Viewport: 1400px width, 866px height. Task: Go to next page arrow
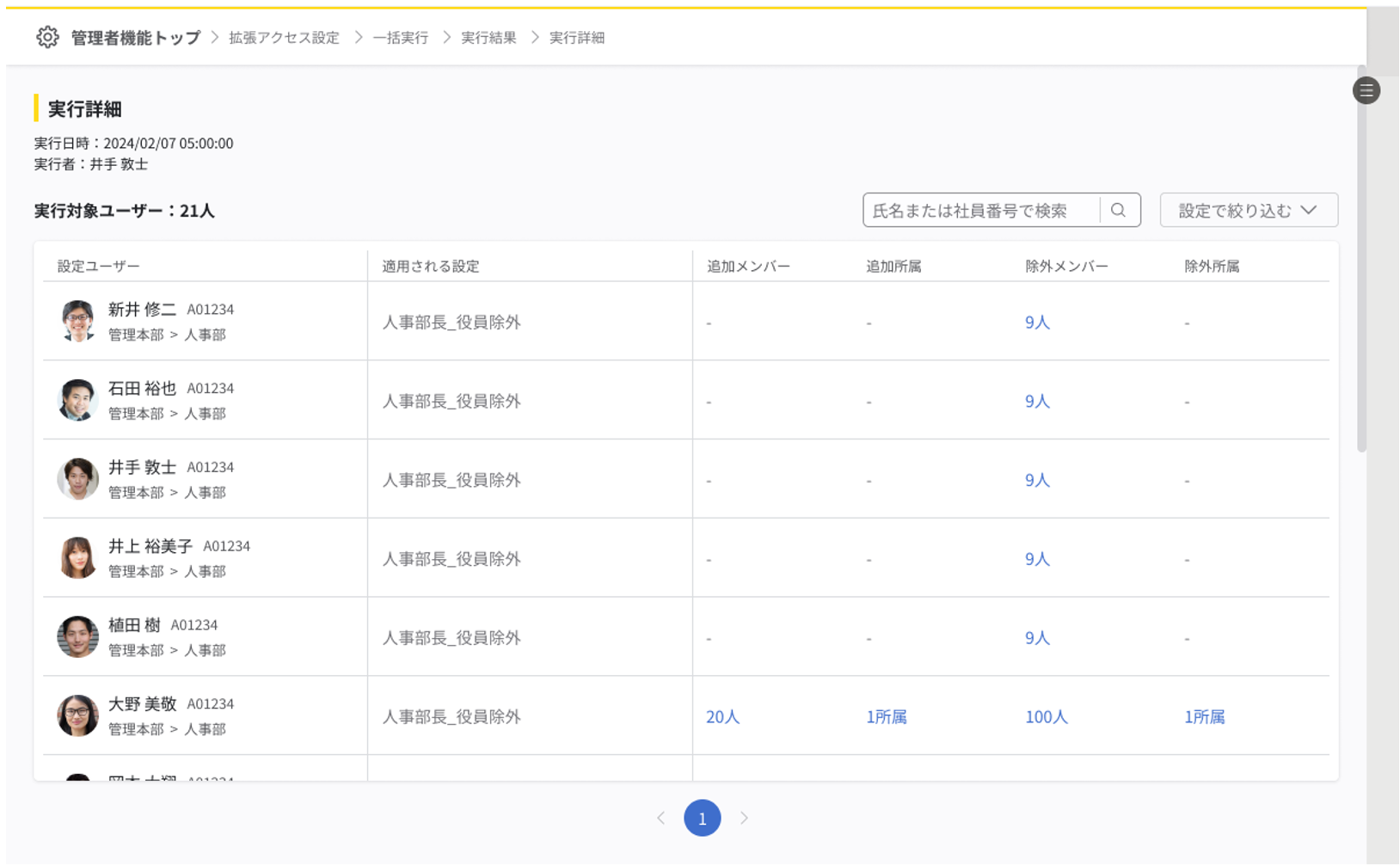tap(744, 818)
